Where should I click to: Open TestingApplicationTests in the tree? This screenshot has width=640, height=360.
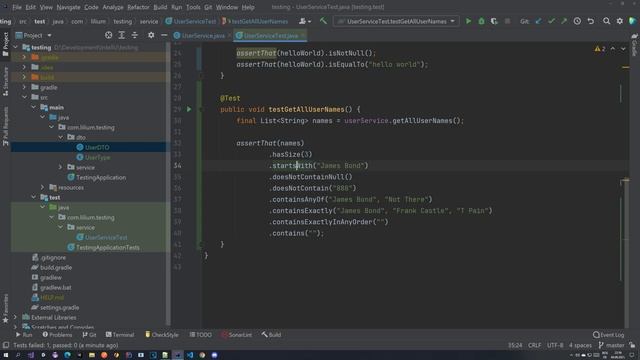point(108,247)
